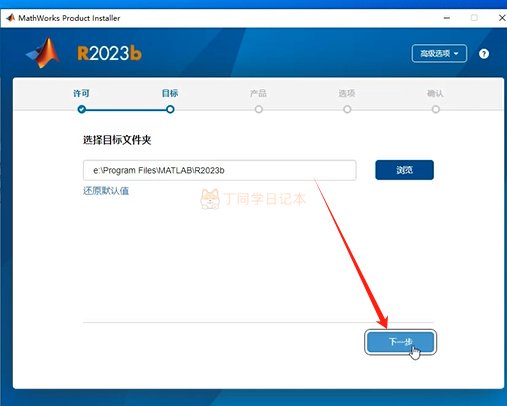The width and height of the screenshot is (507, 406).
Task: Click the 选择目标文件夹 heading
Action: [x=117, y=140]
